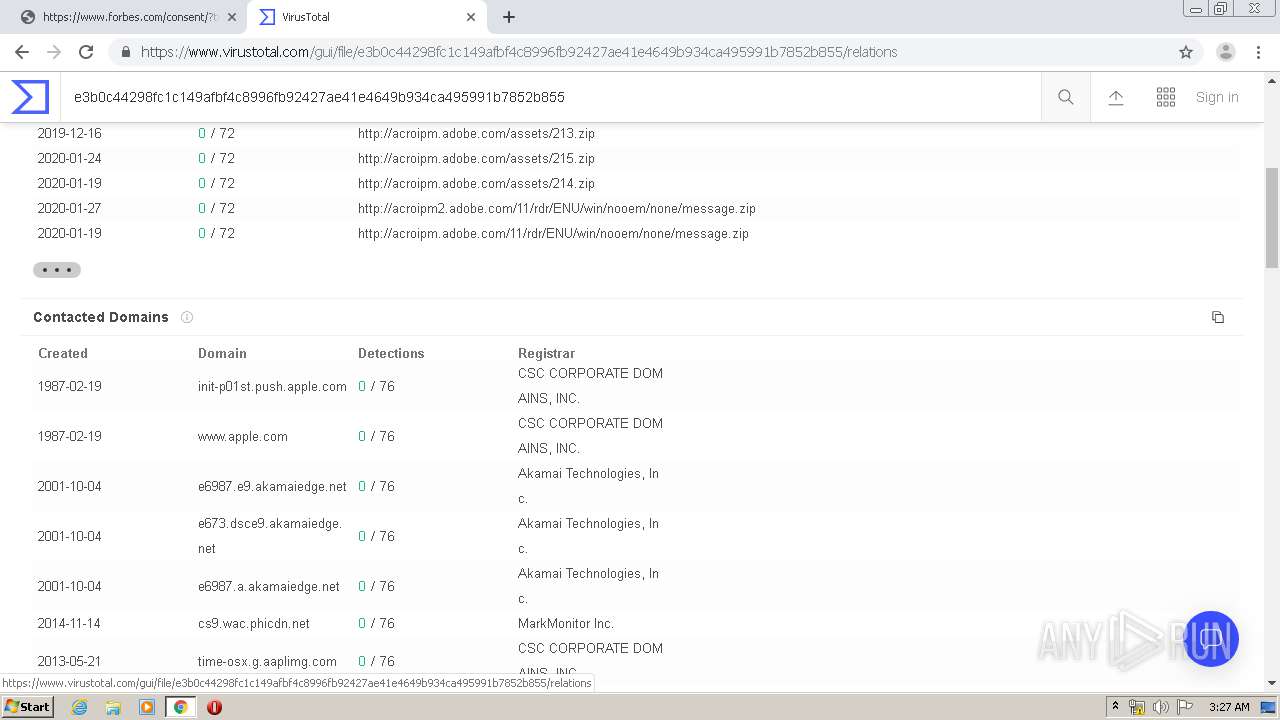The image size is (1280, 720).
Task: Open acroipm.adobe.com assets/213.zip URL
Action: (476, 133)
